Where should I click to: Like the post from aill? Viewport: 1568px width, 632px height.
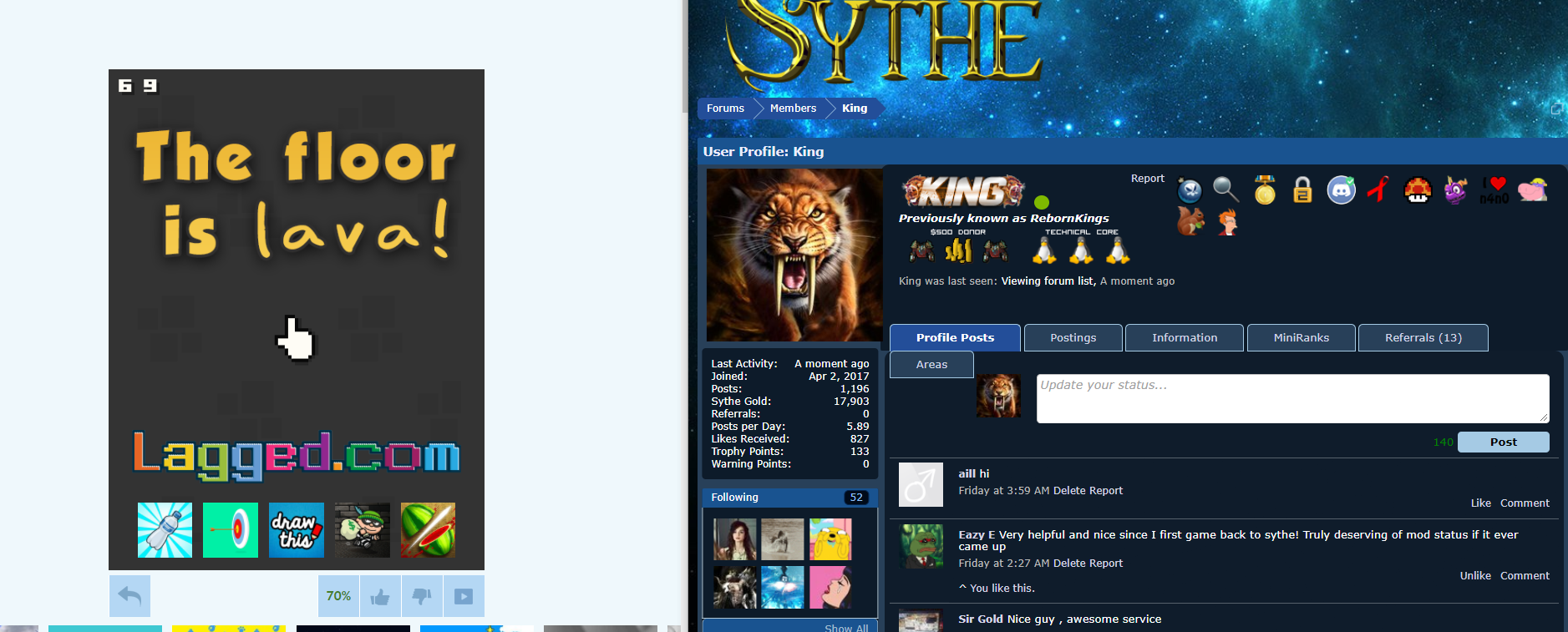tap(1480, 503)
